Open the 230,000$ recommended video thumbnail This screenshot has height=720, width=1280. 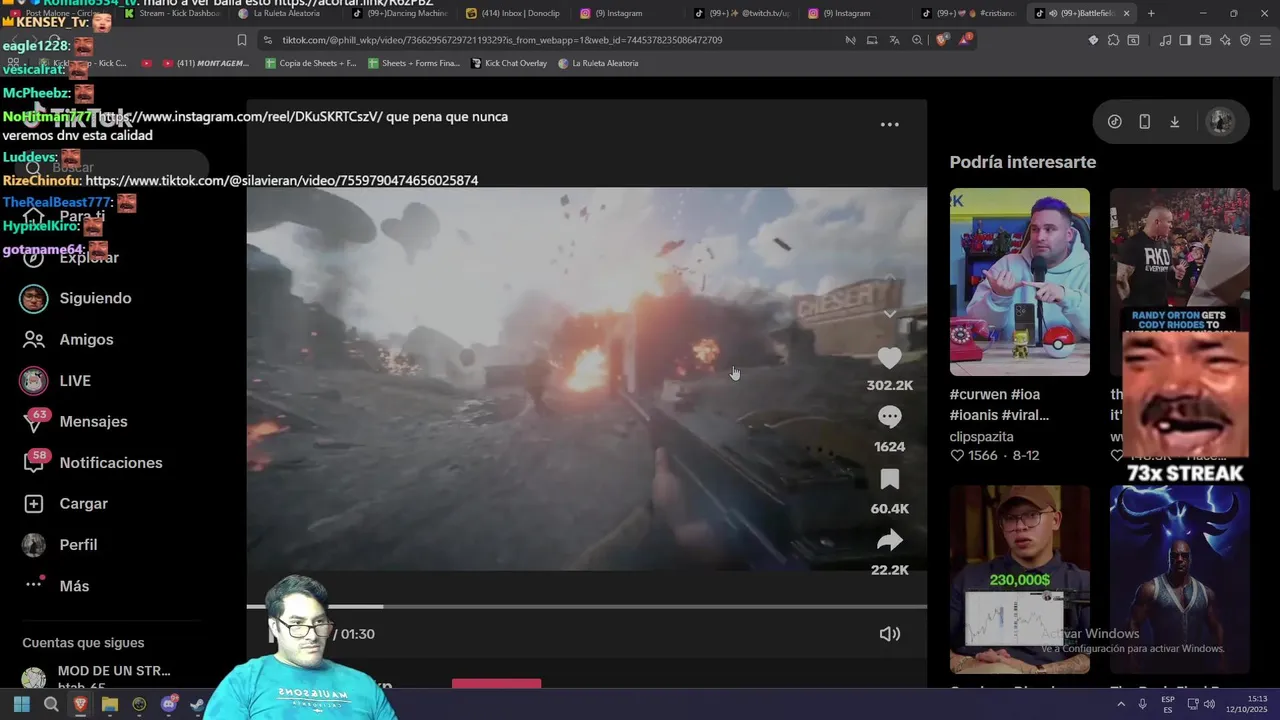click(1019, 580)
